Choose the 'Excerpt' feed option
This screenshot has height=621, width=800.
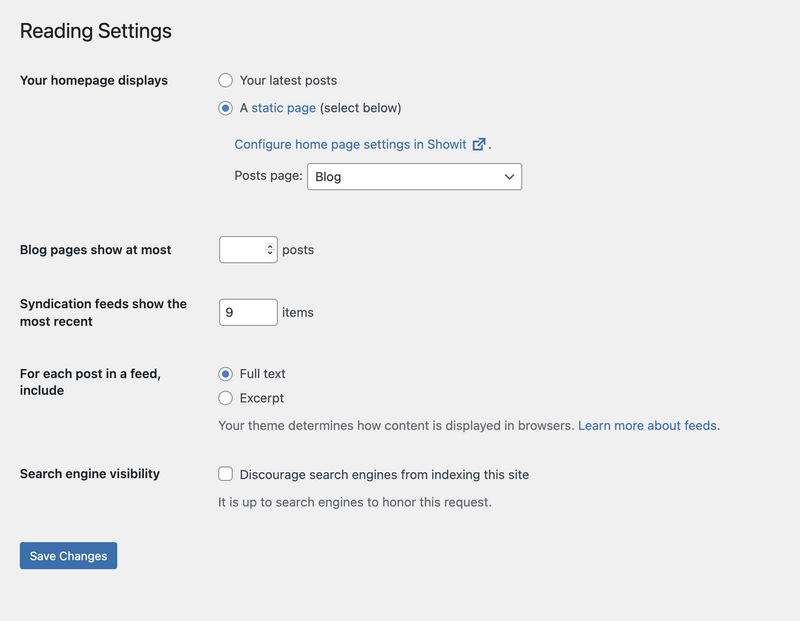tap(226, 398)
